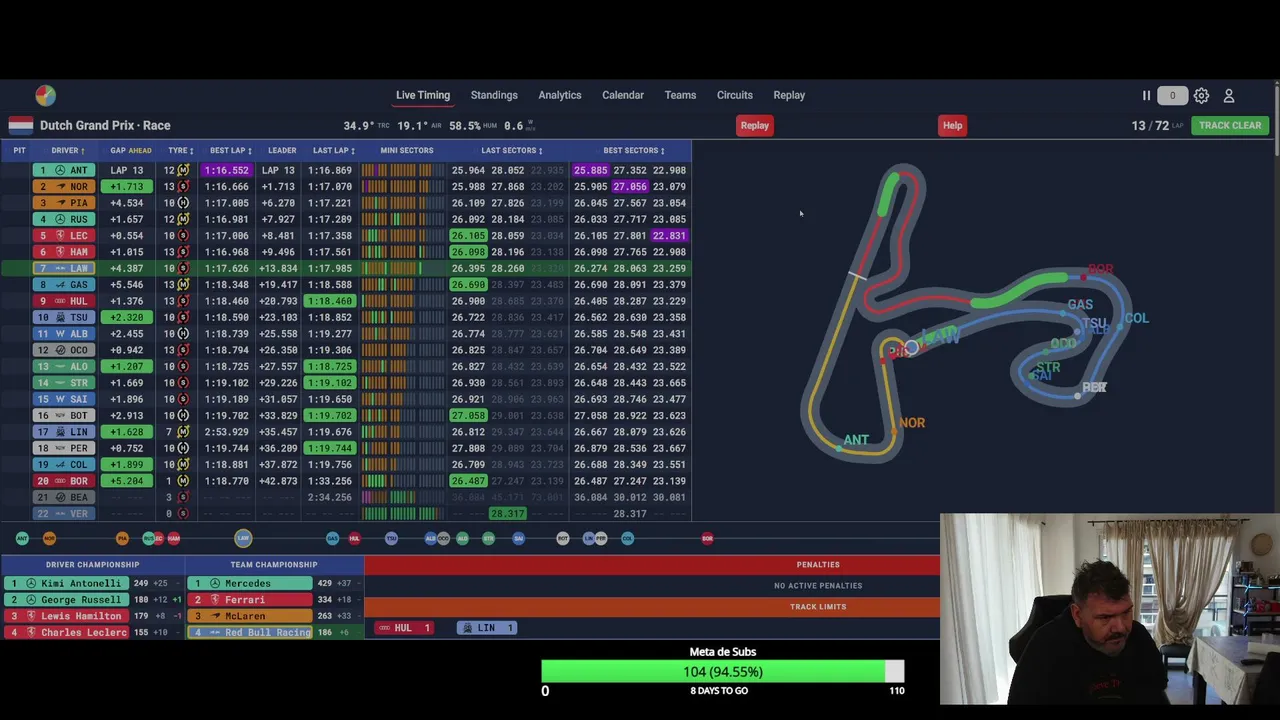Click the TEAM CHAMPIONSHIP header
The height and width of the screenshot is (720, 1280).
pos(274,565)
